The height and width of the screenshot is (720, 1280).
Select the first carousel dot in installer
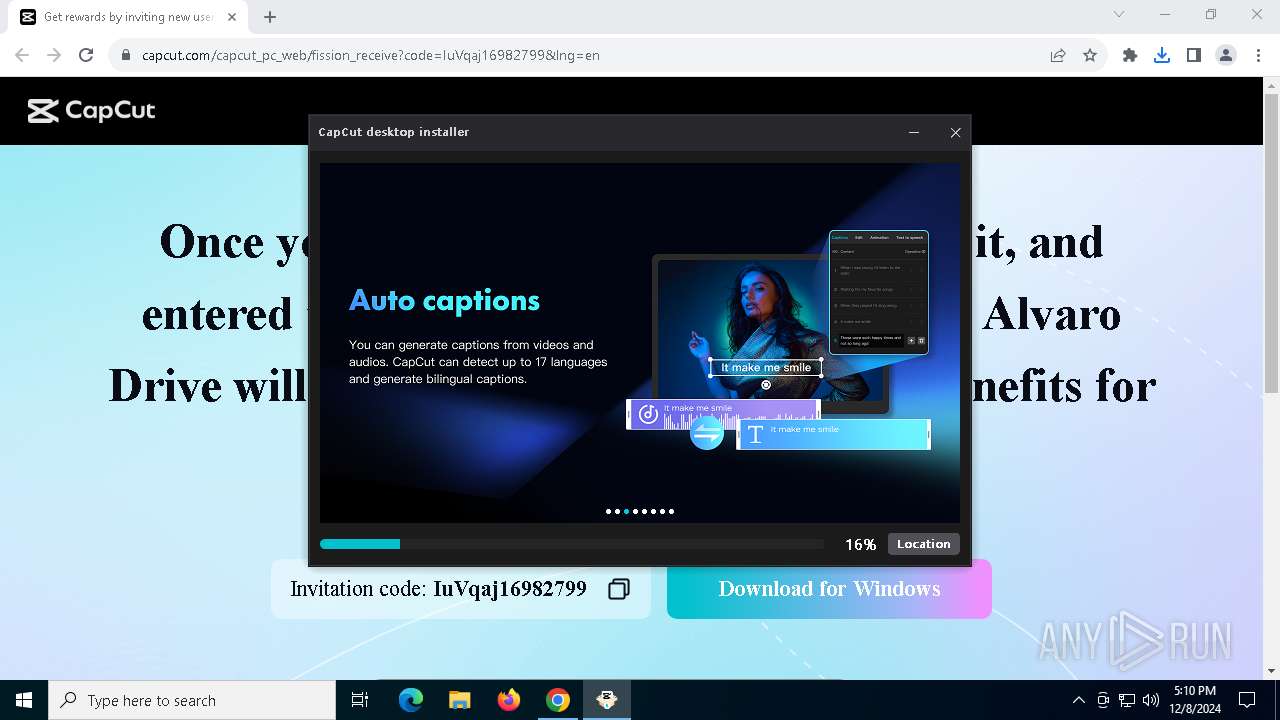pos(608,511)
